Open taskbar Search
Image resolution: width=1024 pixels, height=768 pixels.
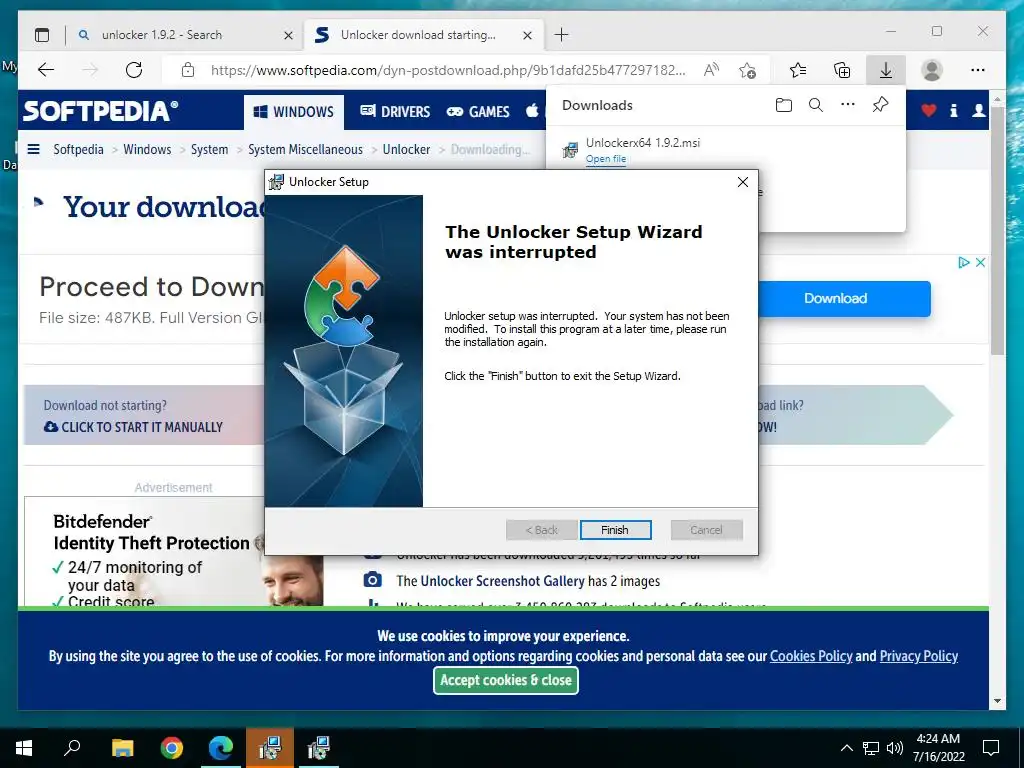72,748
